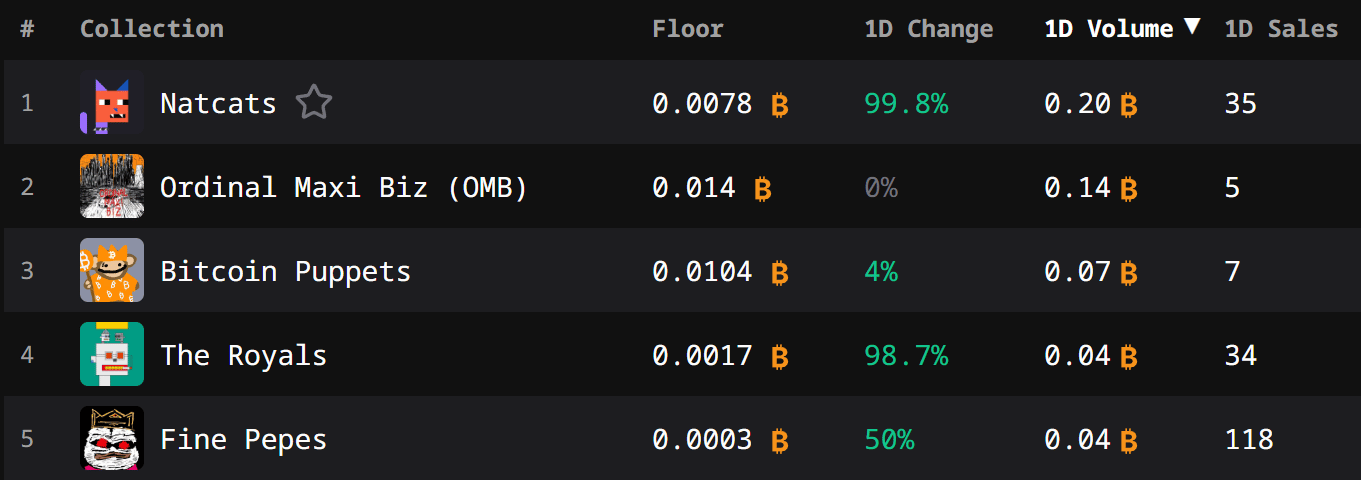
Task: Click the Bitcoin icon beside volume 0.14
Action: point(1129,188)
